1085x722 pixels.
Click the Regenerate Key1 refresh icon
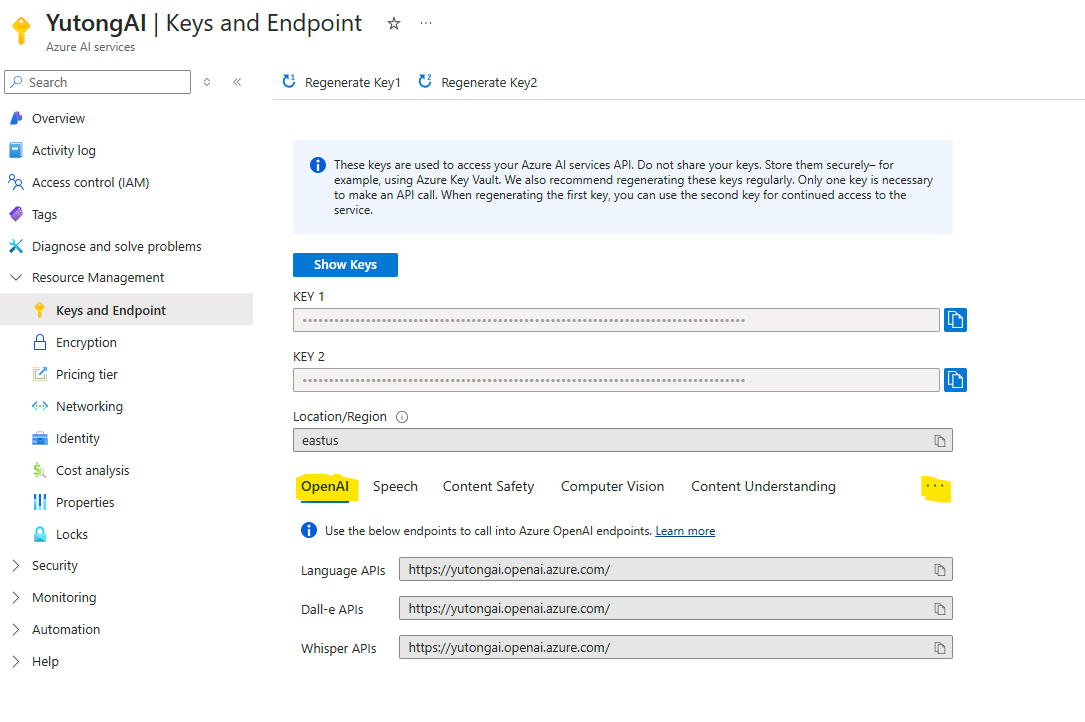[x=289, y=82]
